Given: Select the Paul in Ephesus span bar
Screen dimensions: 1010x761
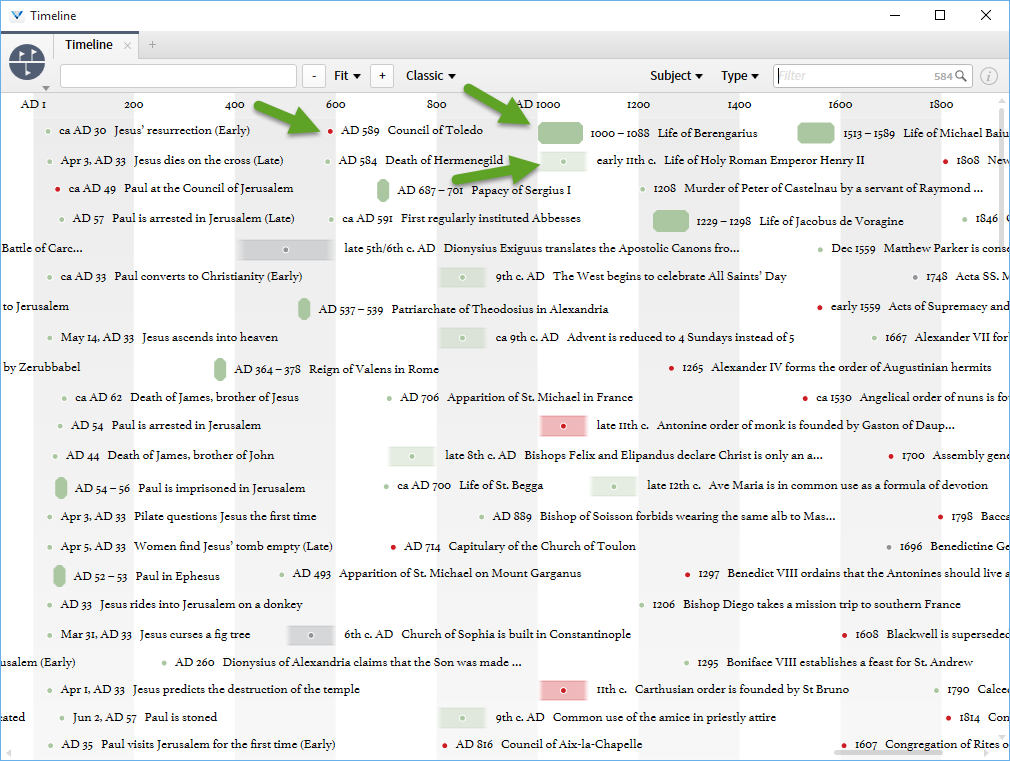Looking at the screenshot, I should (59, 576).
